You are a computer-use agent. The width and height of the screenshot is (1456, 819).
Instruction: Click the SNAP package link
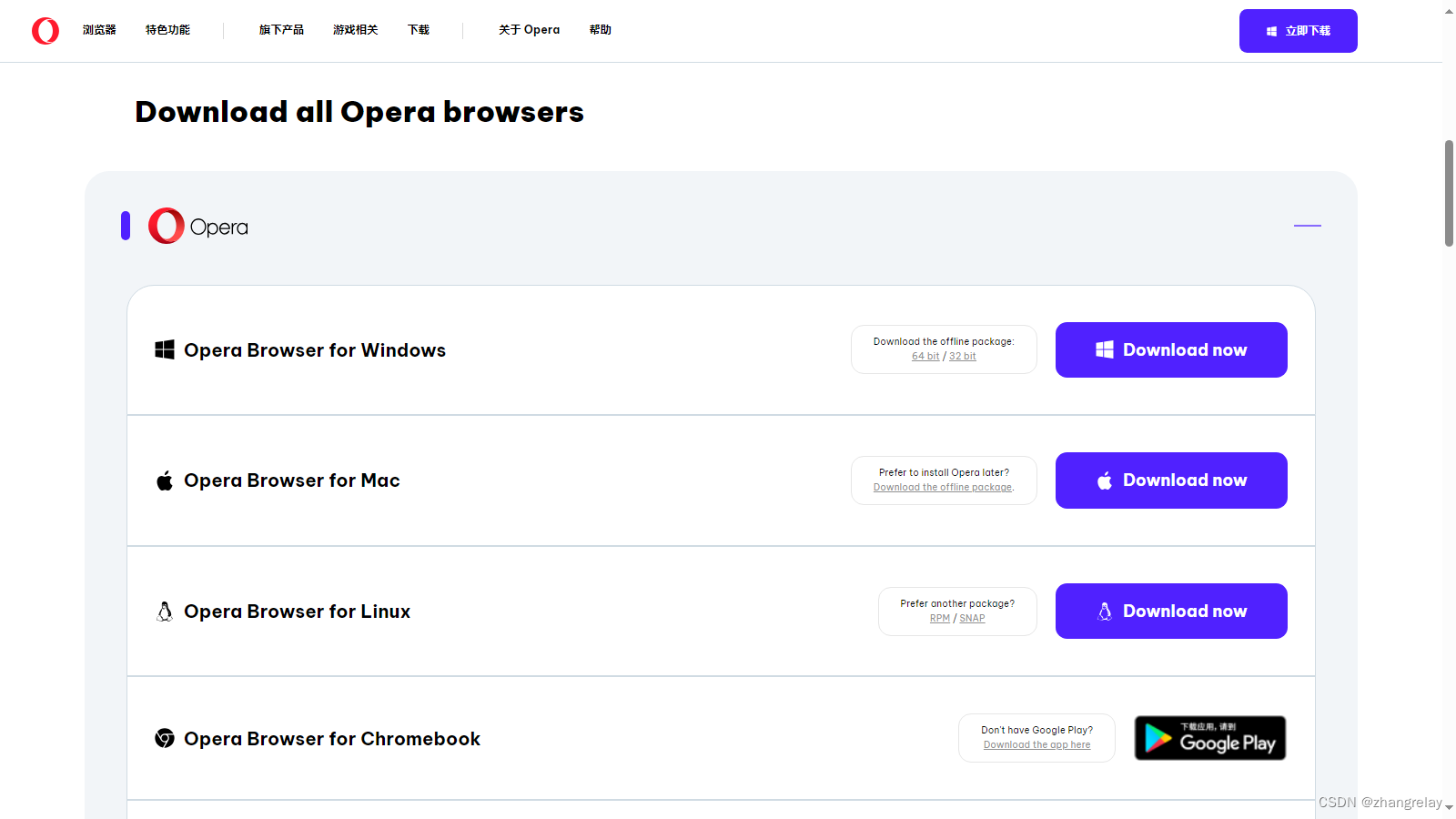tap(972, 619)
